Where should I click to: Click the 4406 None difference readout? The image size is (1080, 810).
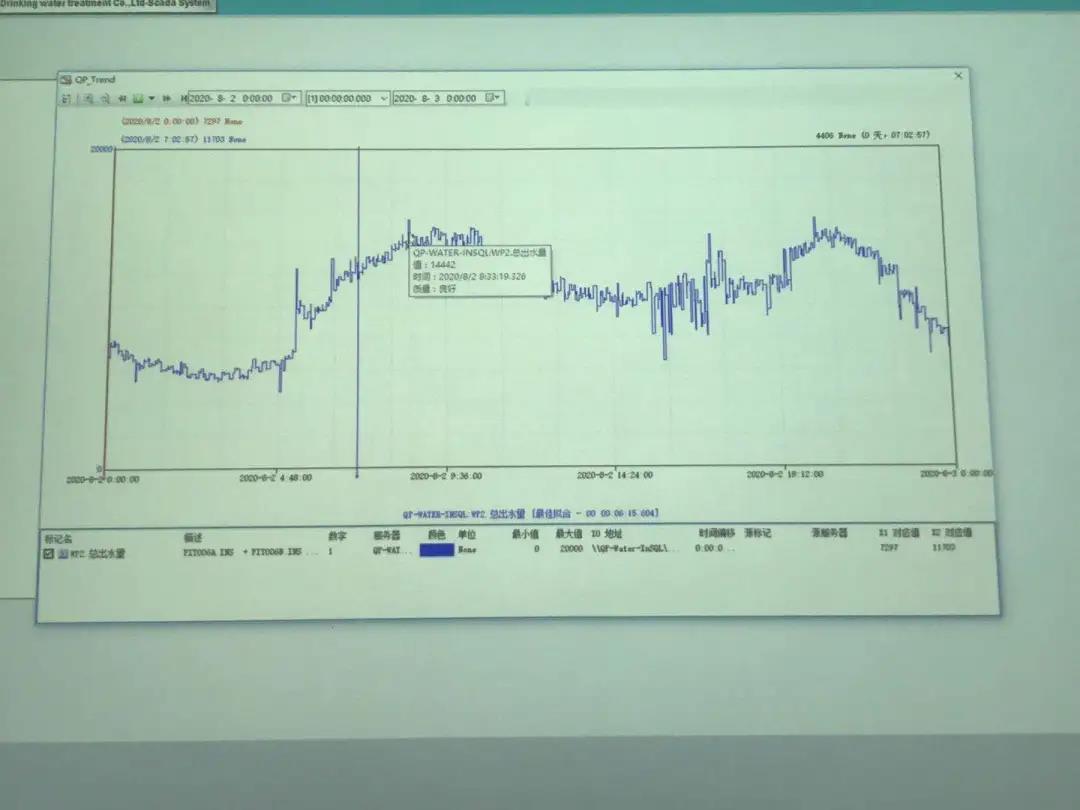point(872,136)
